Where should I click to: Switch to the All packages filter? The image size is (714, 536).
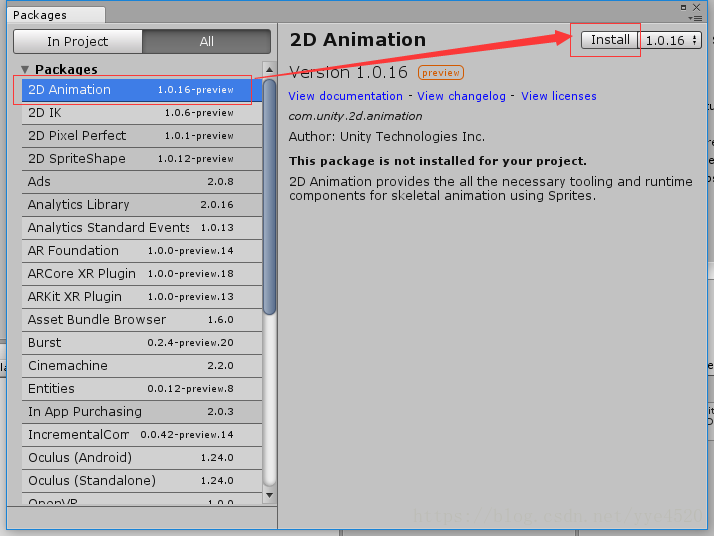[206, 41]
